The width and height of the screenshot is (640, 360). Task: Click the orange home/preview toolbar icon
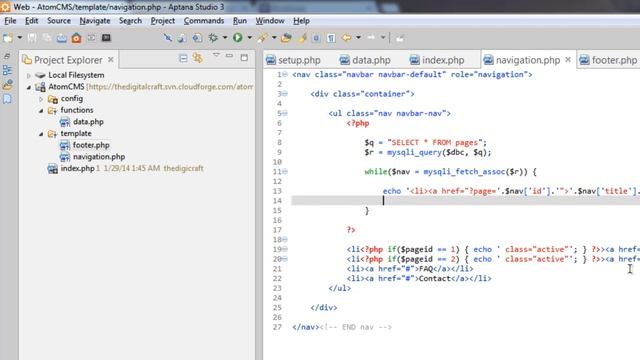pos(76,38)
